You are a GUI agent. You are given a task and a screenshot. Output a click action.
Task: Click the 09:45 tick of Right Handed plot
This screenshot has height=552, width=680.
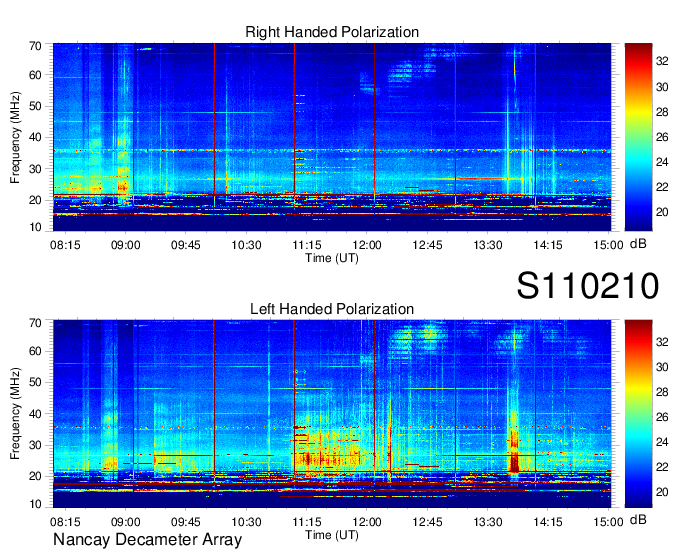coord(186,245)
